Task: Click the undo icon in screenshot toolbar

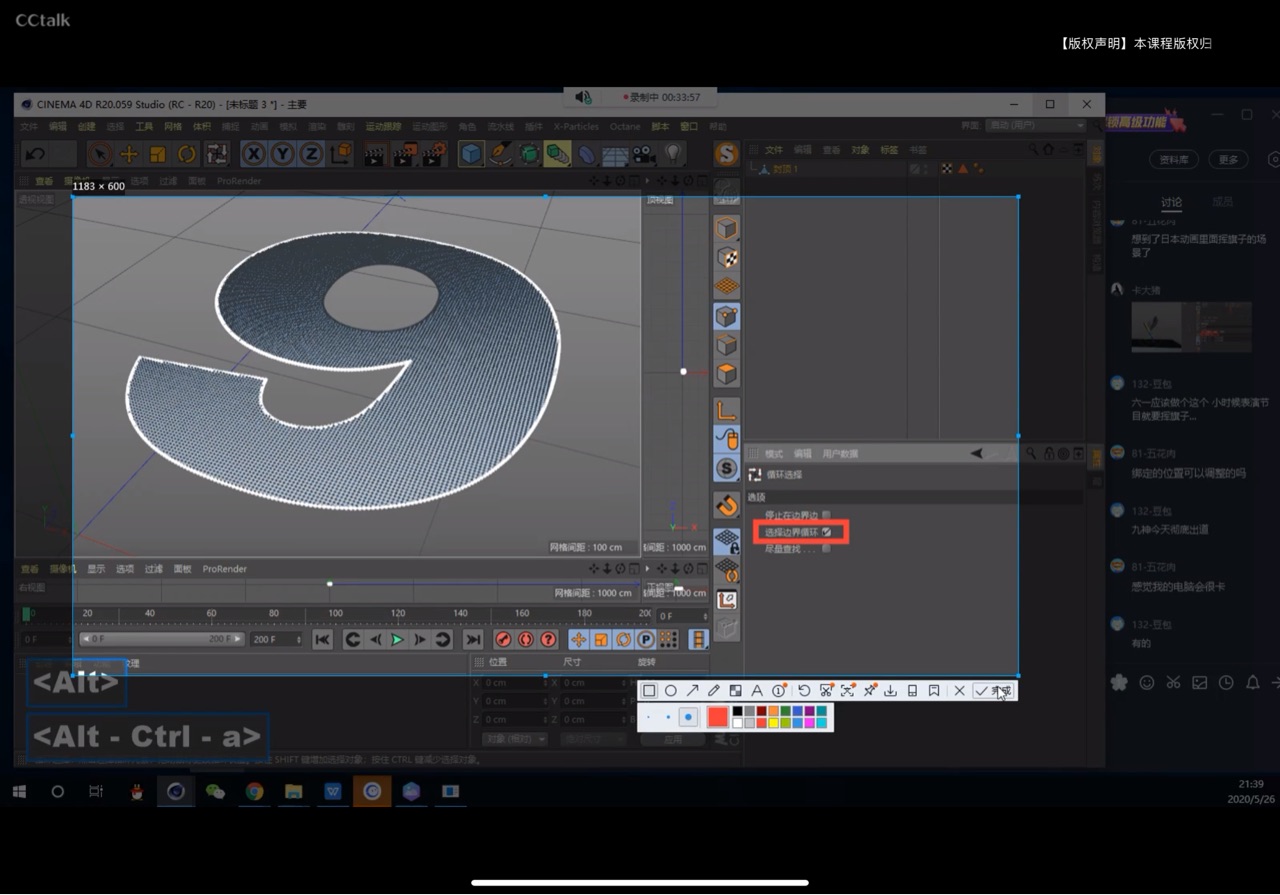Action: (804, 691)
